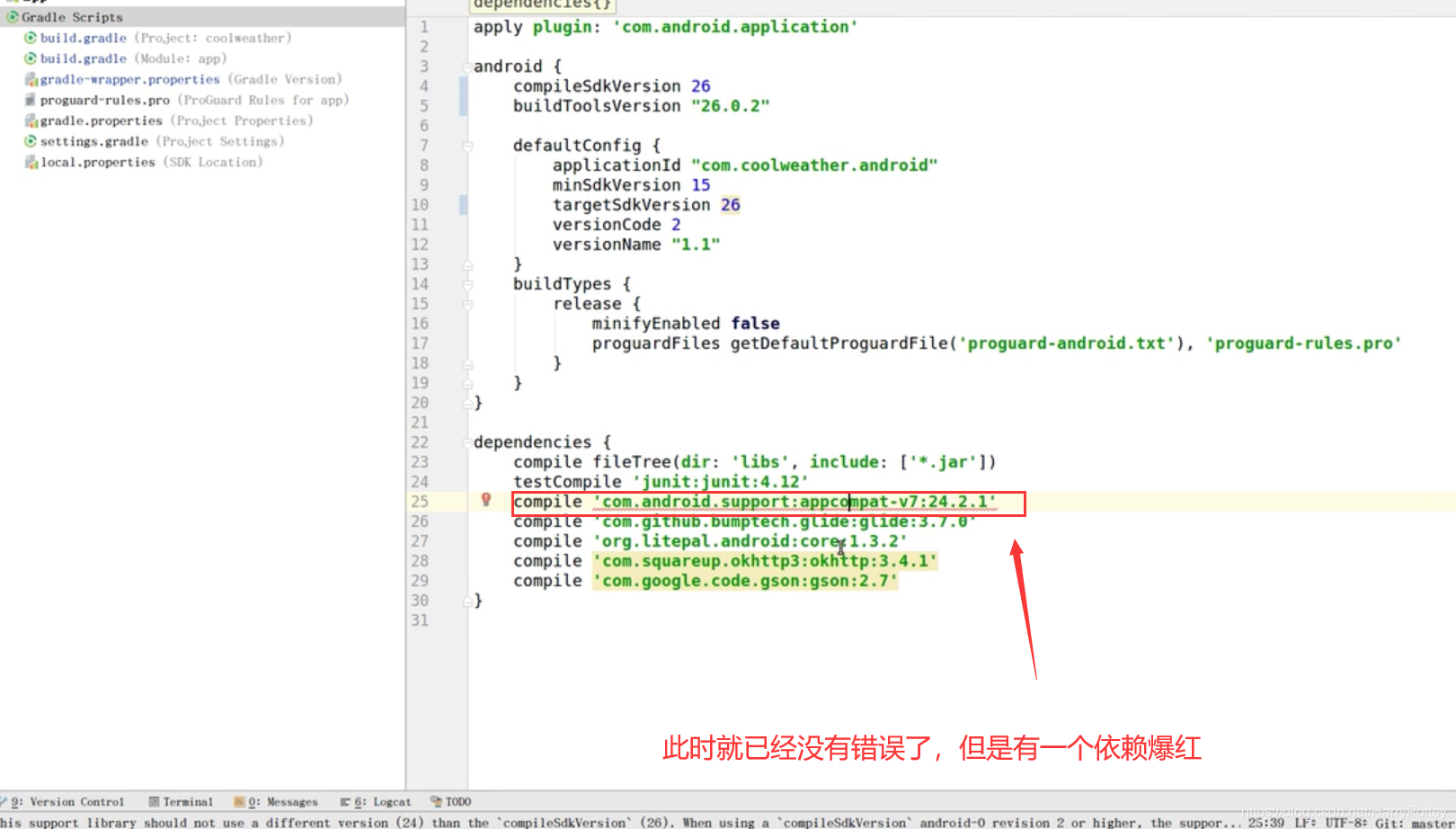The height and width of the screenshot is (829, 1456).
Task: Collapse the buildTypes block fold marker
Action: coord(467,284)
